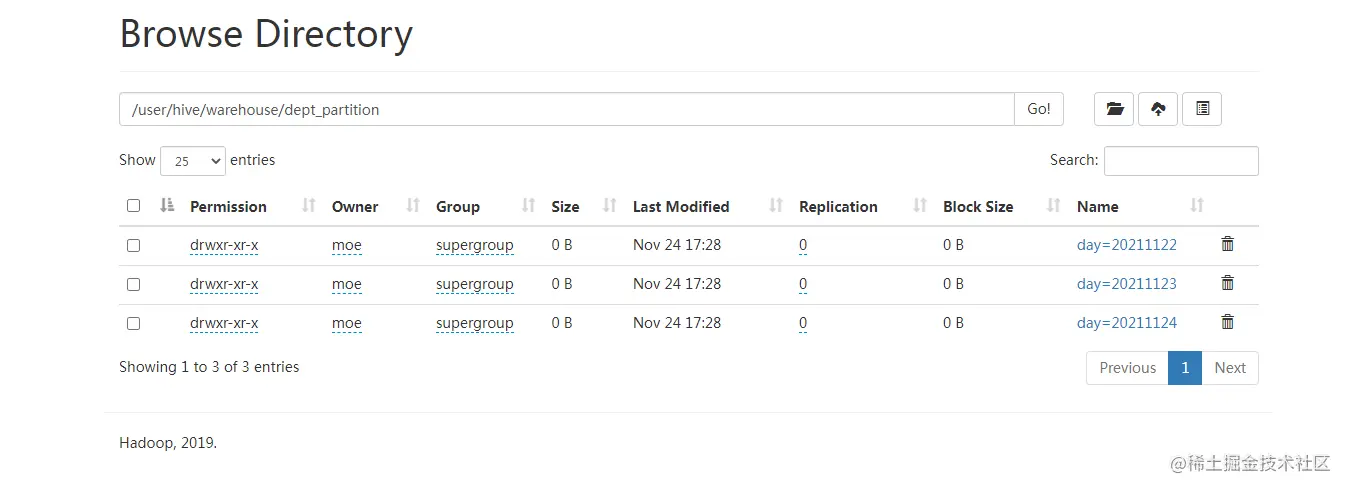Open the Show entries count dropdown
This screenshot has width=1347, height=490.
click(192, 161)
